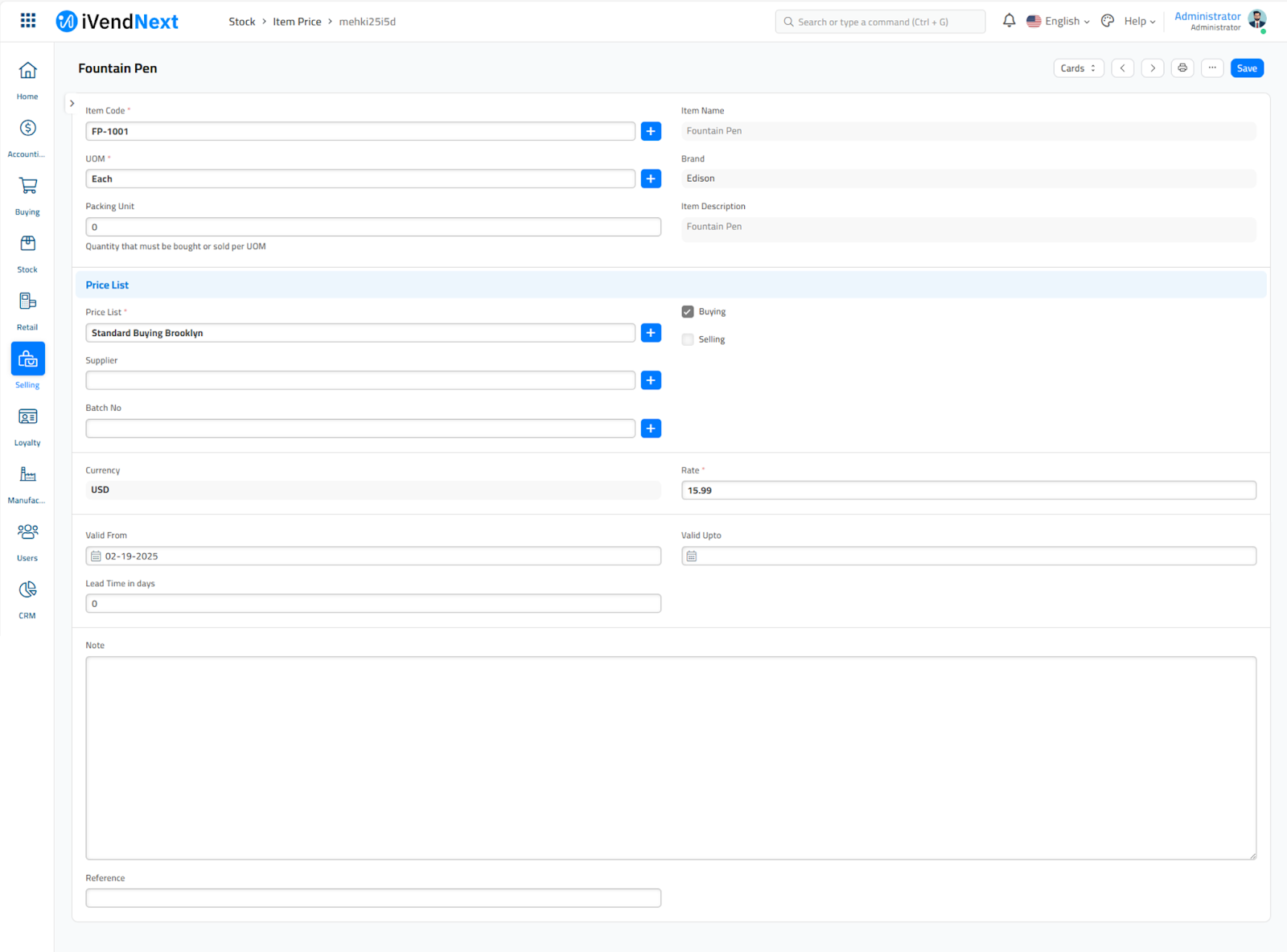Navigate to Stock in breadcrumb
This screenshot has height=952, width=1287.
pos(241,22)
